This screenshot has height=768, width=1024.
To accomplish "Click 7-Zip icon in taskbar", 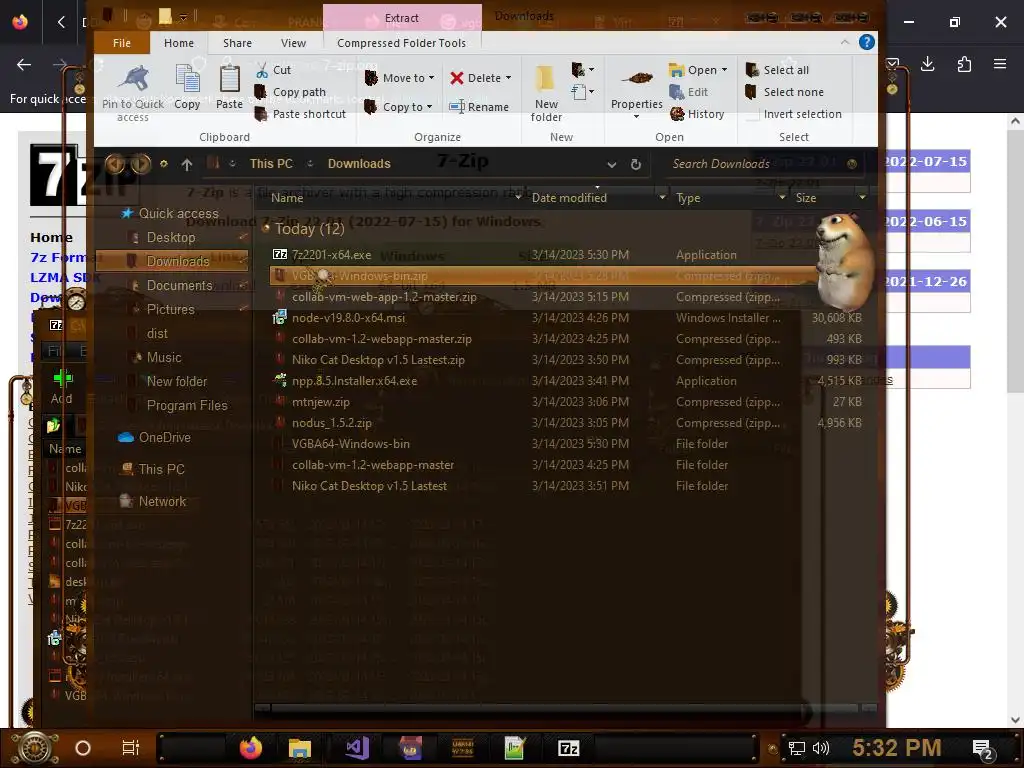I will 568,748.
